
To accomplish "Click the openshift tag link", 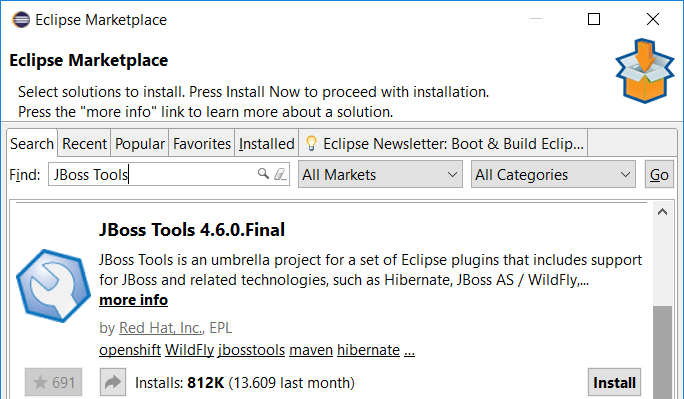I will point(130,350).
